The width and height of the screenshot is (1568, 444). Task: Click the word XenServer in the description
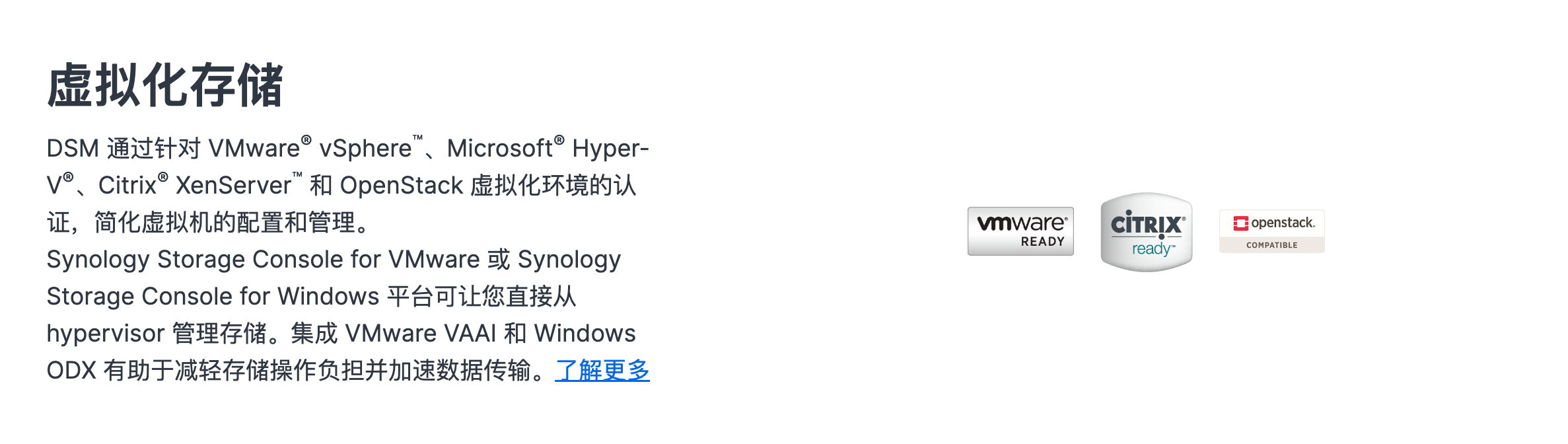(233, 186)
